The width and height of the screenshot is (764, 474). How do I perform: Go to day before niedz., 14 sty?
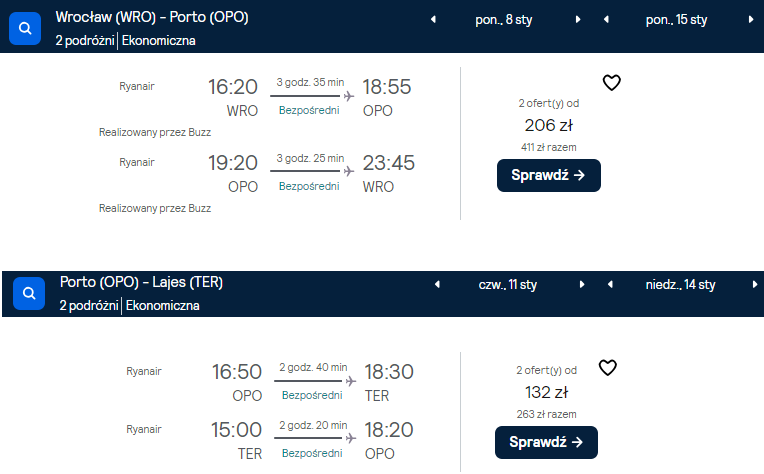(x=610, y=284)
